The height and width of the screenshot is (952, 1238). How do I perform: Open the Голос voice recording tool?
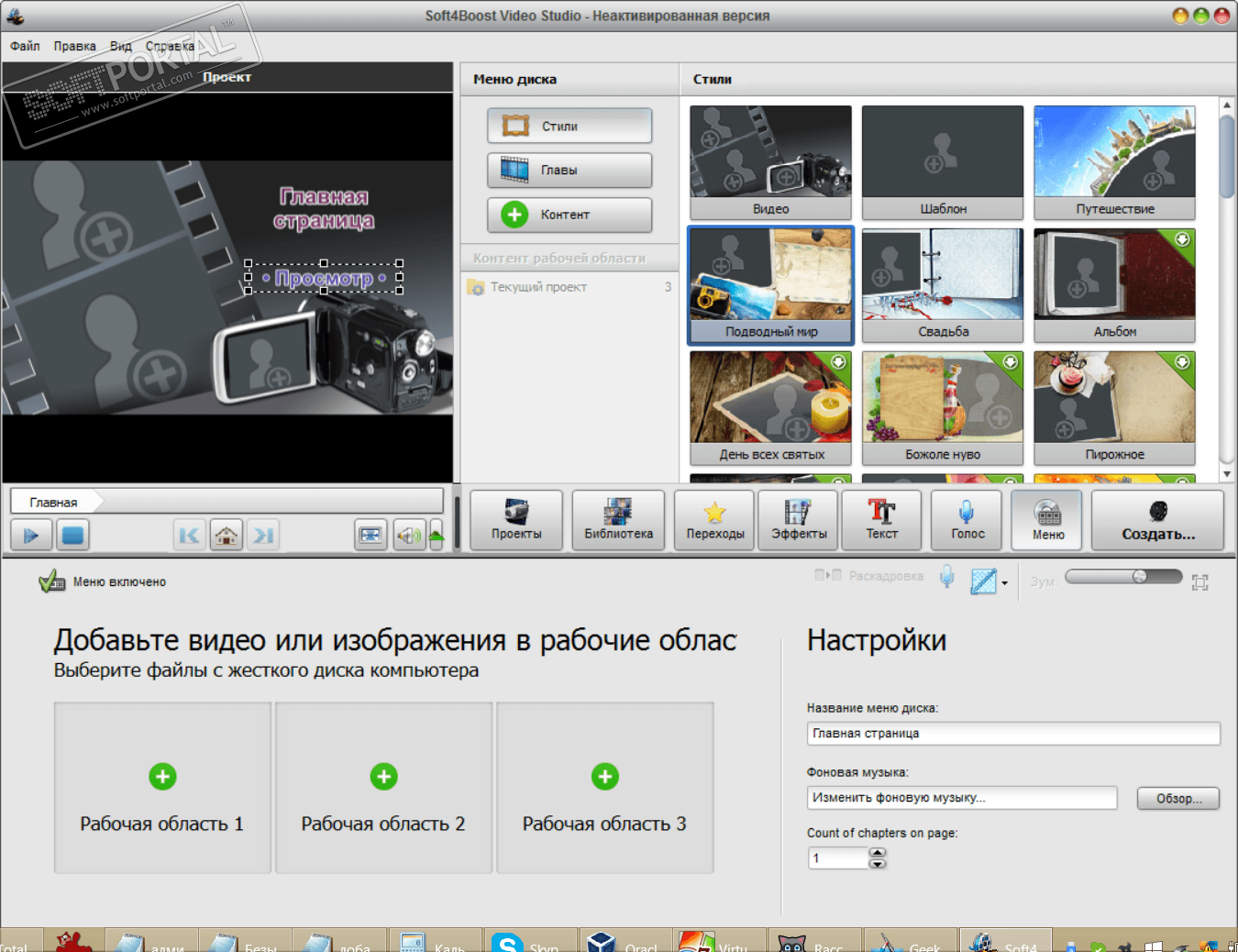[967, 520]
